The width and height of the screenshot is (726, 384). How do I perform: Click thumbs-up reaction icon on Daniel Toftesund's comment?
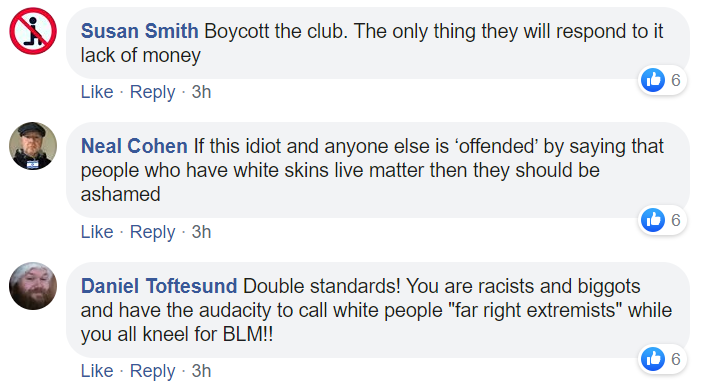pyautogui.click(x=653, y=359)
